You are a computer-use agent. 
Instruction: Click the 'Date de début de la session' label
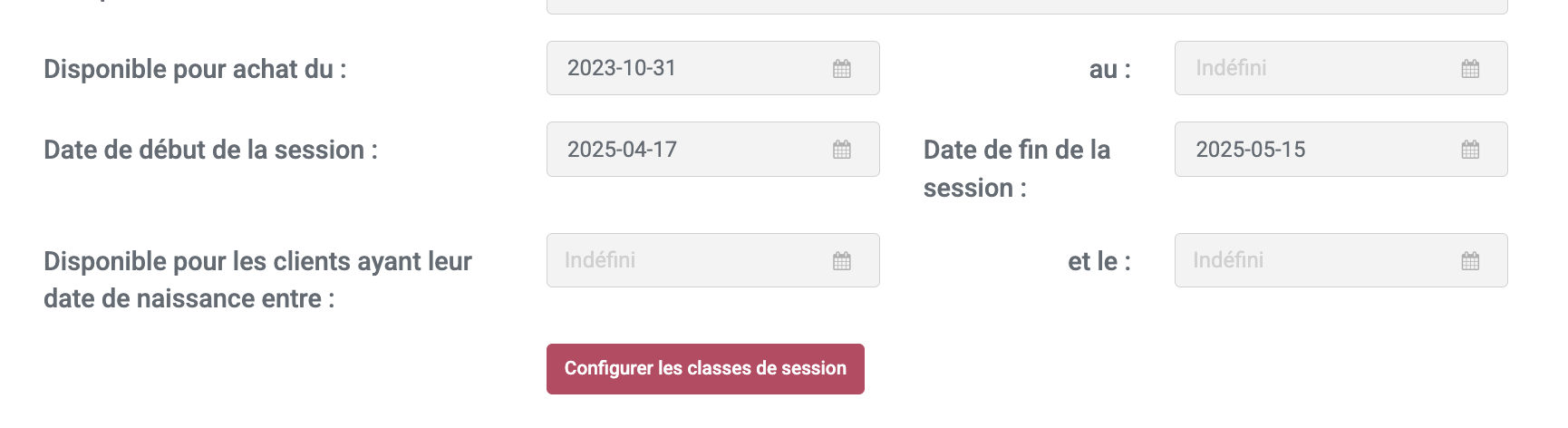coord(210,150)
